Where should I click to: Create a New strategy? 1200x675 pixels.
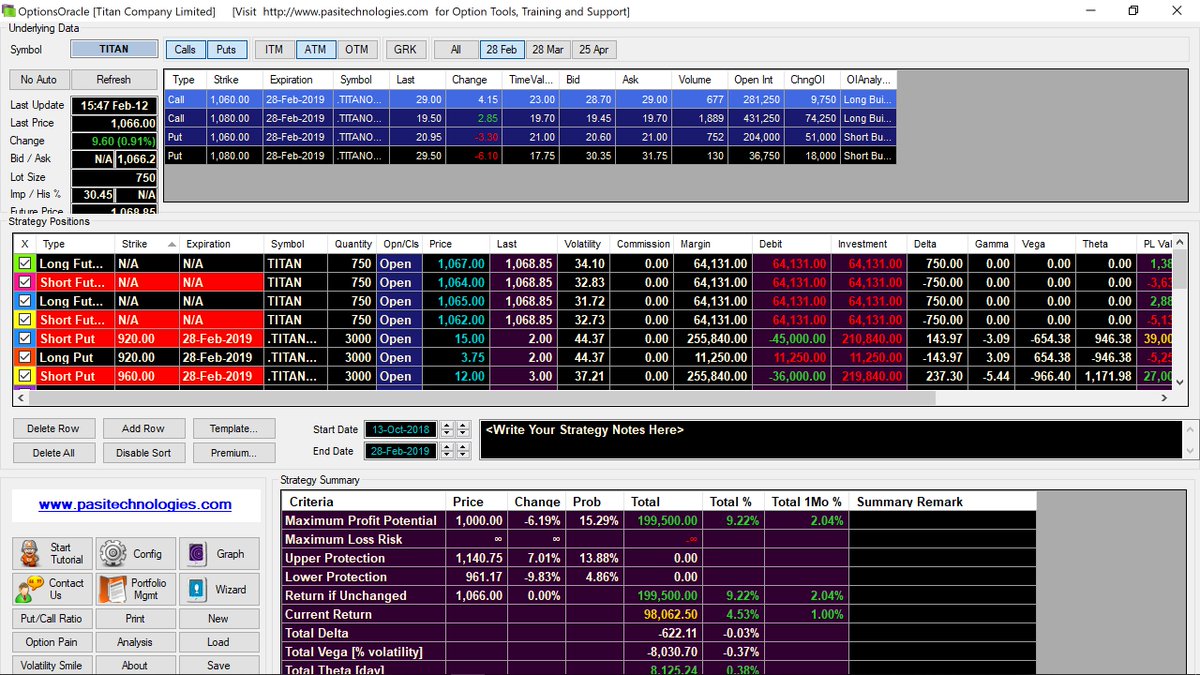coord(219,618)
